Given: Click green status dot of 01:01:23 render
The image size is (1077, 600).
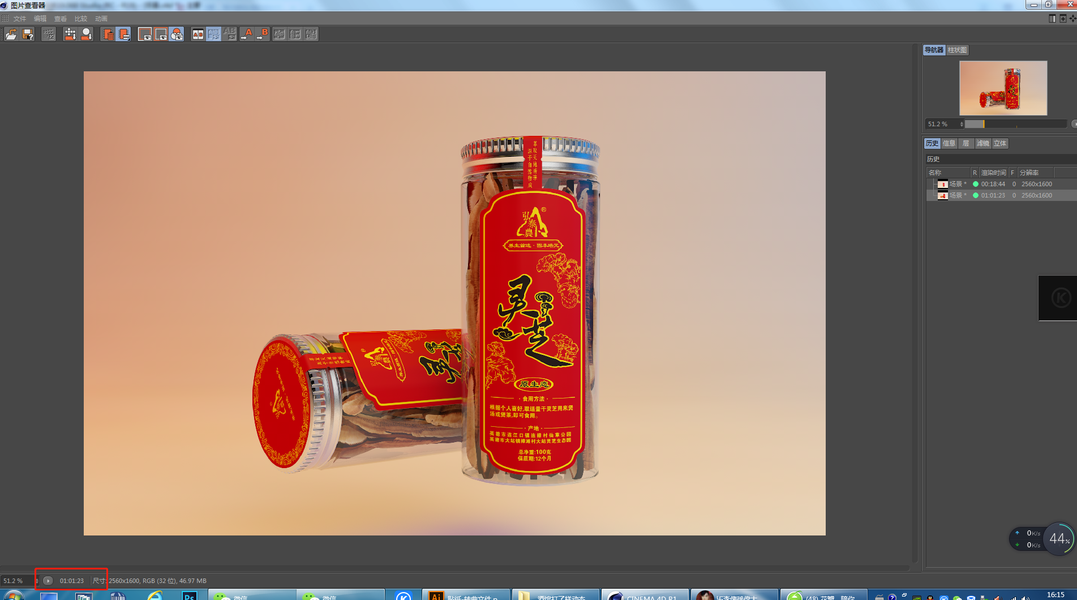Looking at the screenshot, I should (x=975, y=196).
